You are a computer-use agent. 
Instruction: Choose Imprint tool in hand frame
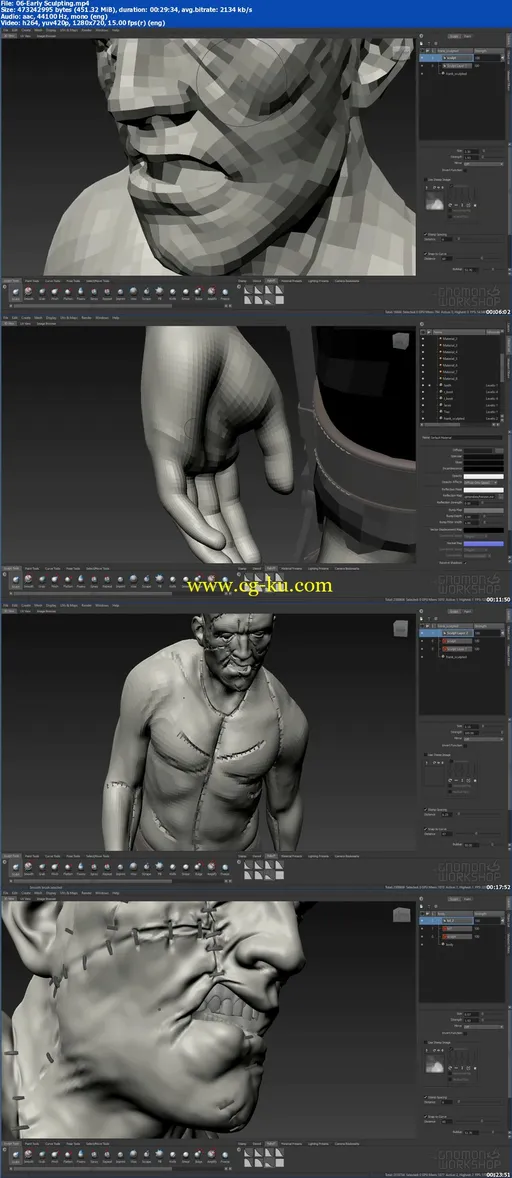click(x=120, y=580)
